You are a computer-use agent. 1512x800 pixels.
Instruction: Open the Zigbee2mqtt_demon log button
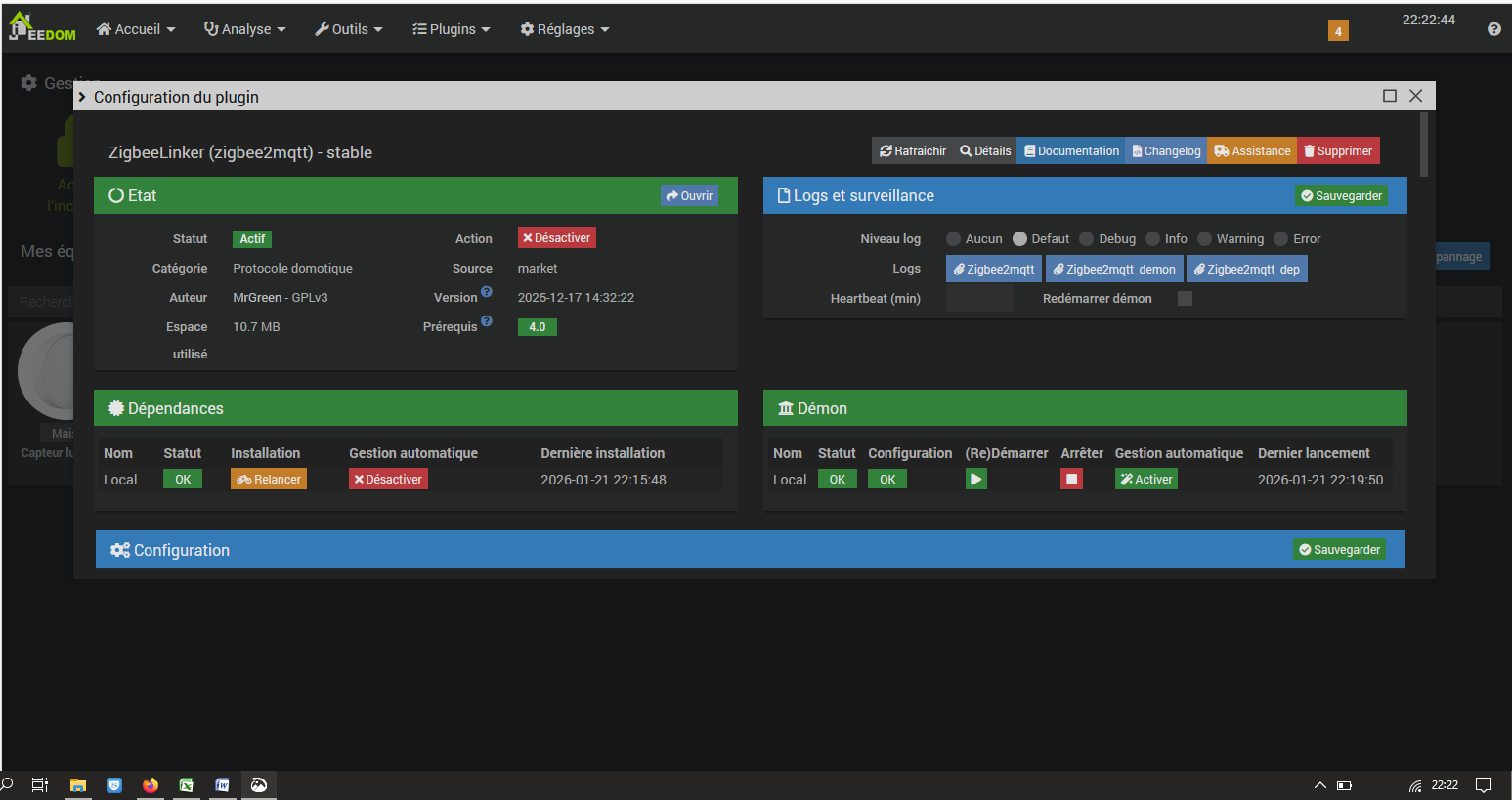[1114, 270]
